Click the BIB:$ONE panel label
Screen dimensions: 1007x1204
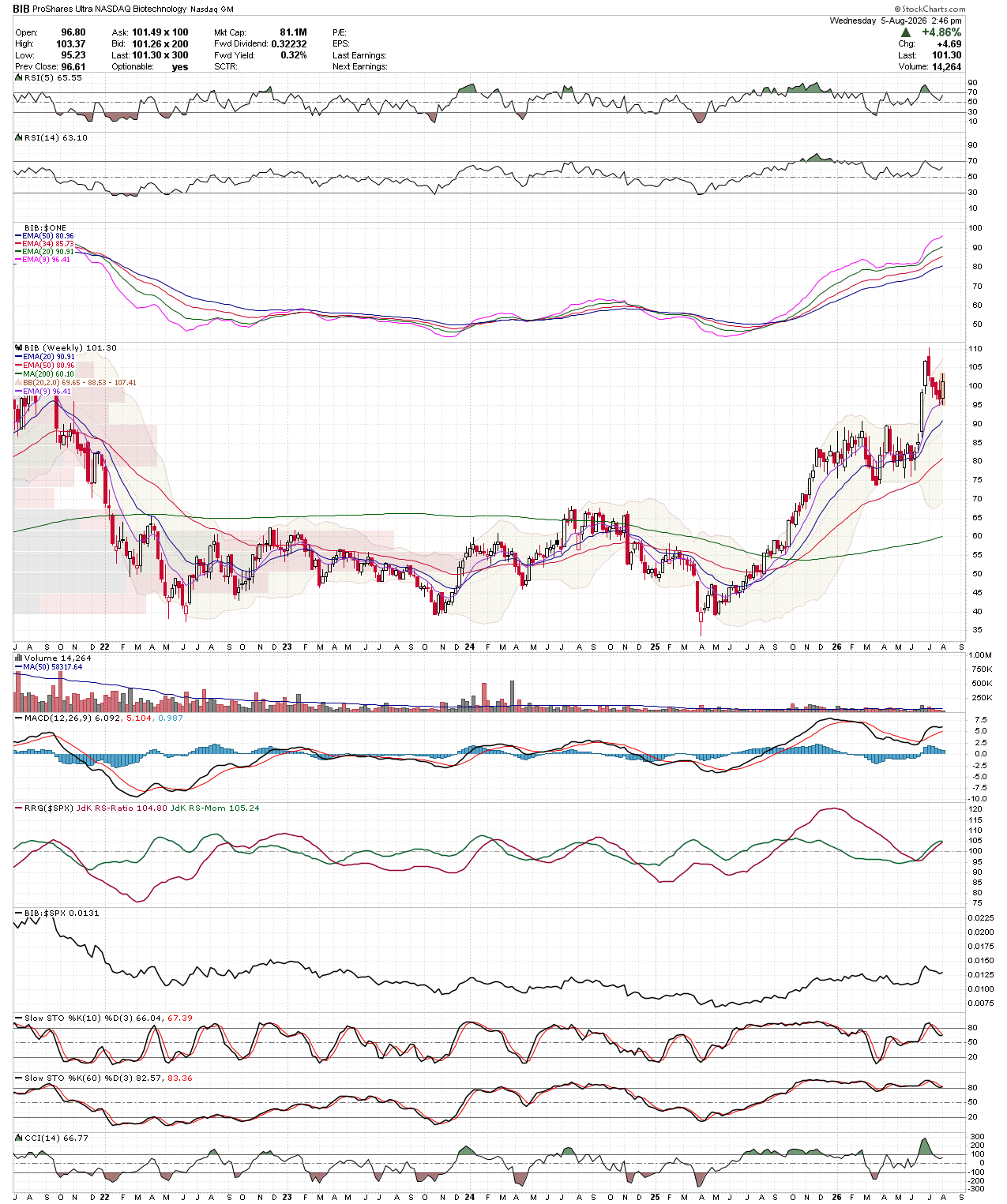[45, 228]
